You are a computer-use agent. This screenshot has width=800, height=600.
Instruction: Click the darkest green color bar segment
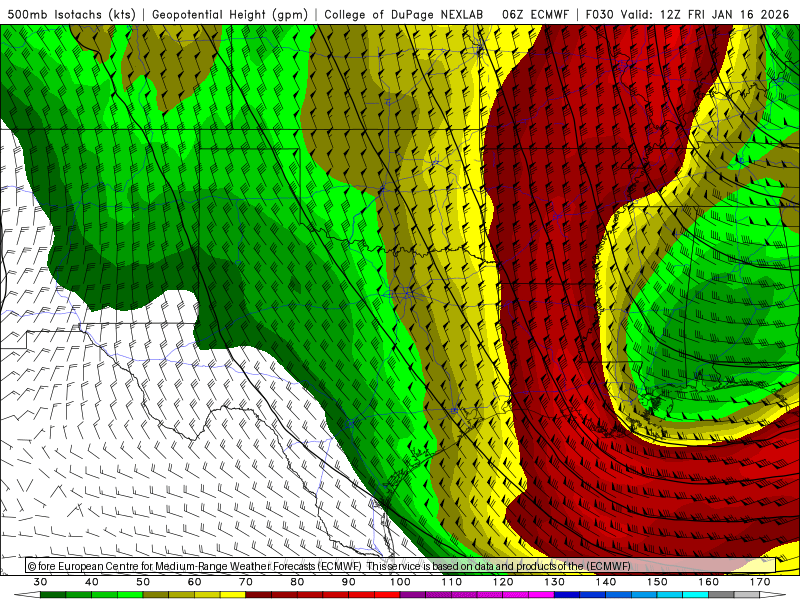point(53,595)
